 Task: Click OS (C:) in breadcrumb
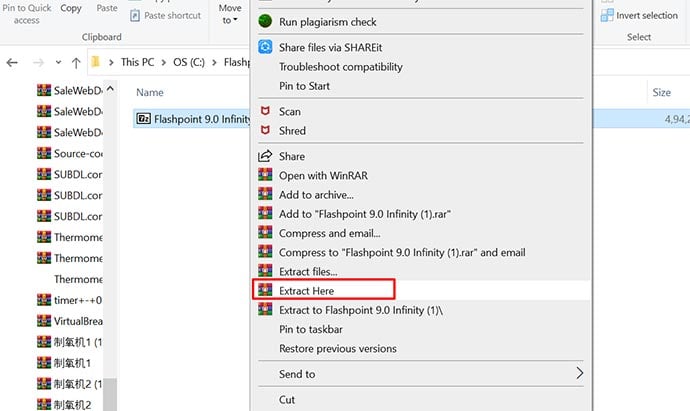(189, 62)
